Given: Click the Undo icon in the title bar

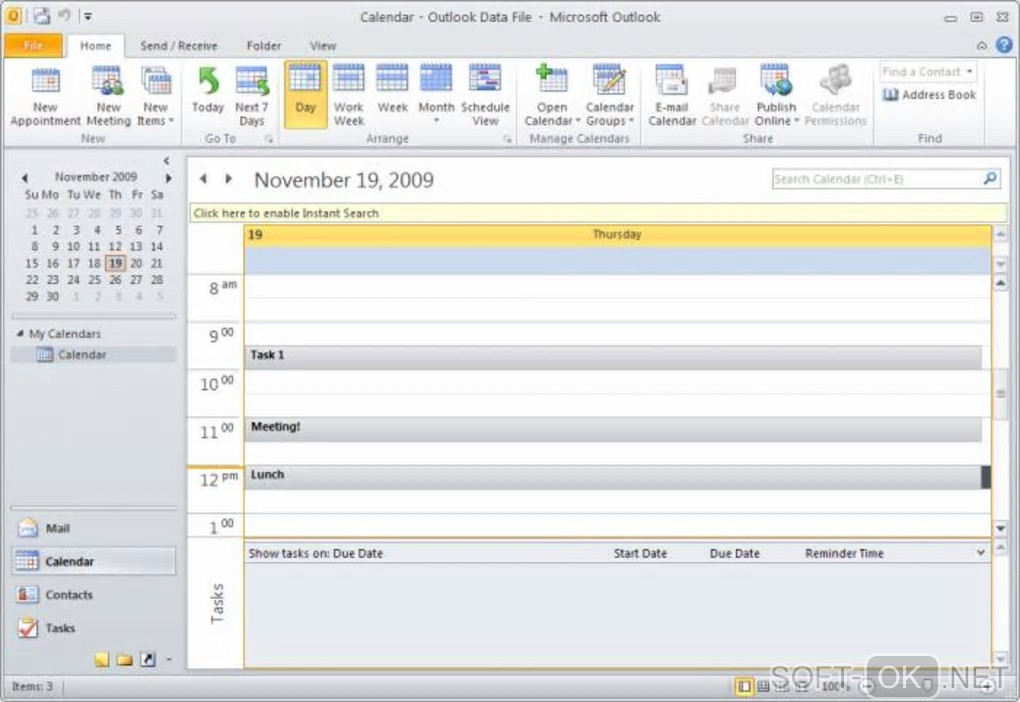Looking at the screenshot, I should point(64,16).
